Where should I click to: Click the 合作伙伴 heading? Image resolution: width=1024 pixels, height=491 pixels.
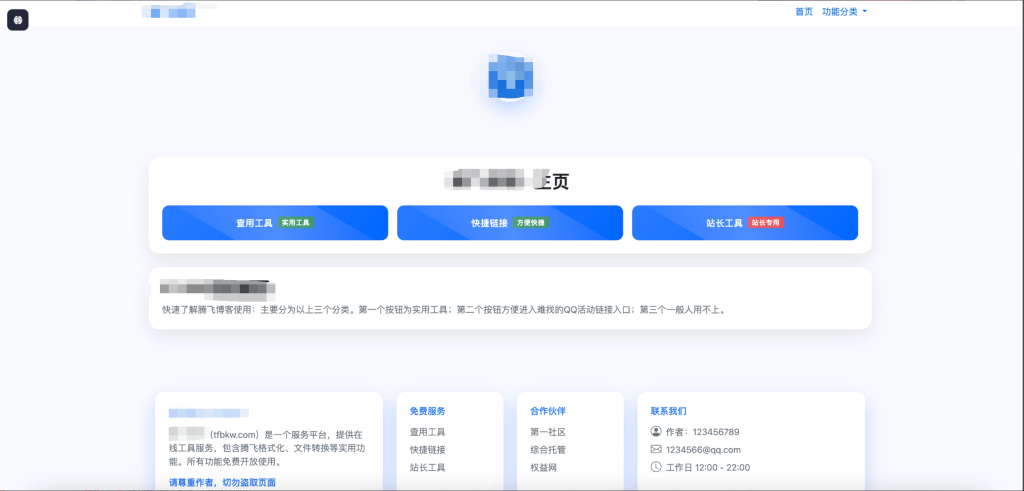[548, 411]
